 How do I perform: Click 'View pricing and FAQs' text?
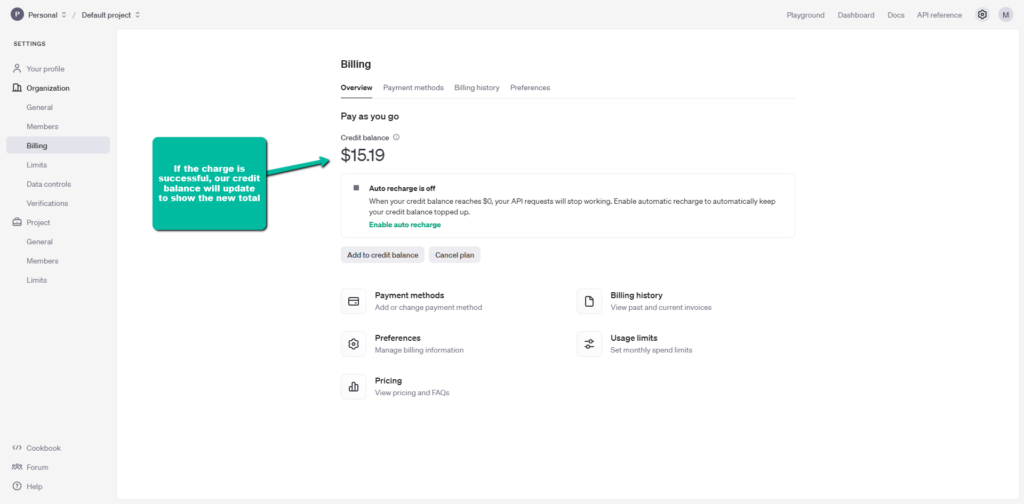pos(412,393)
